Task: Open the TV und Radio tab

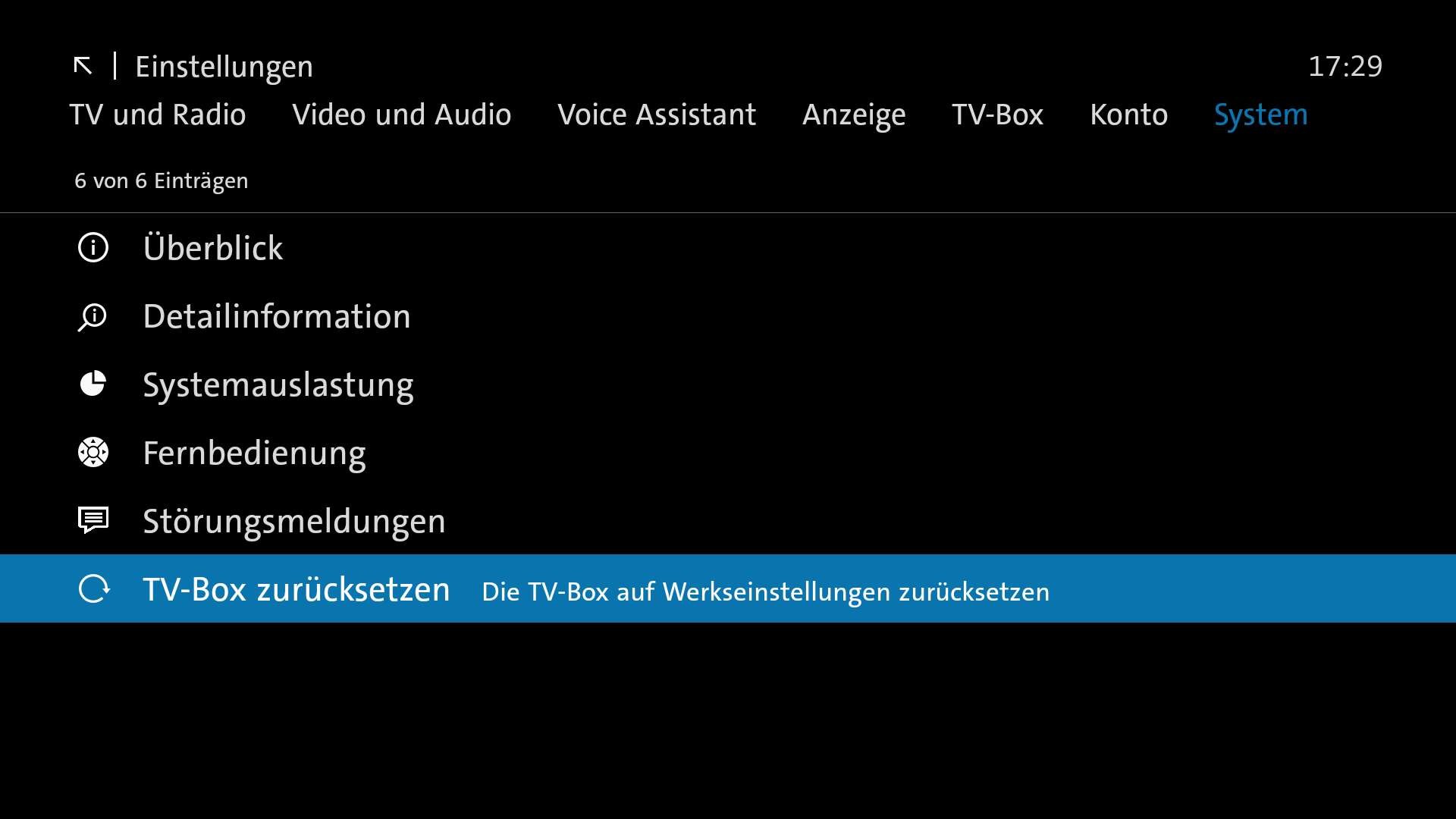Action: pyautogui.click(x=158, y=115)
